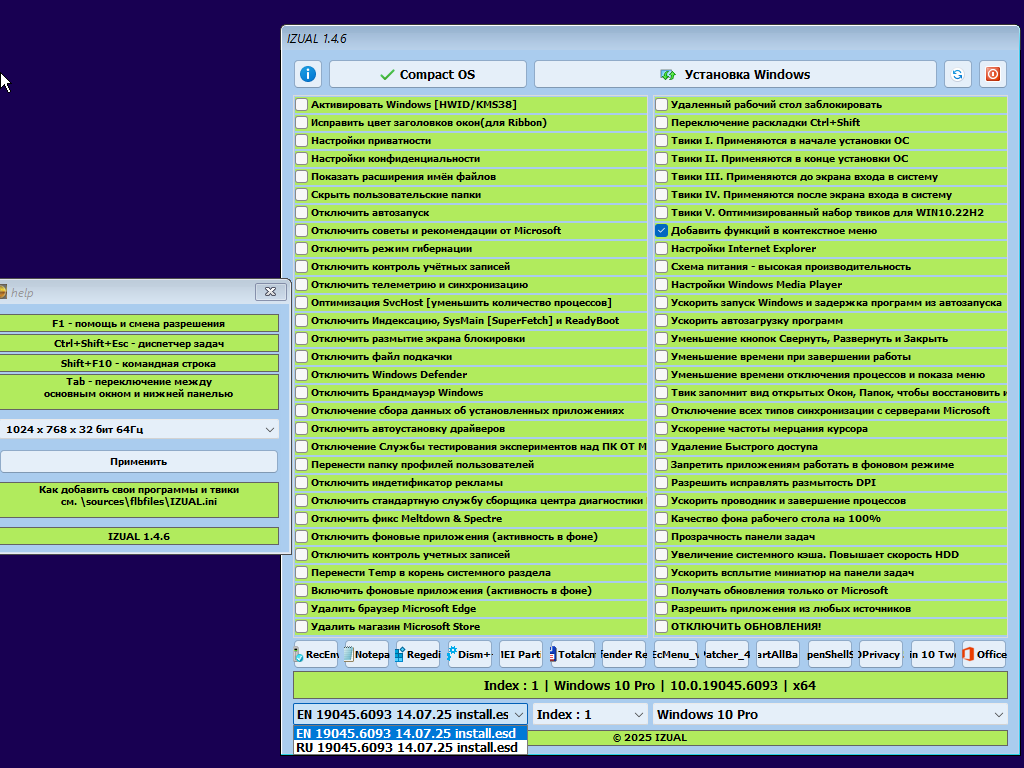Click the red power icon button

[993, 74]
